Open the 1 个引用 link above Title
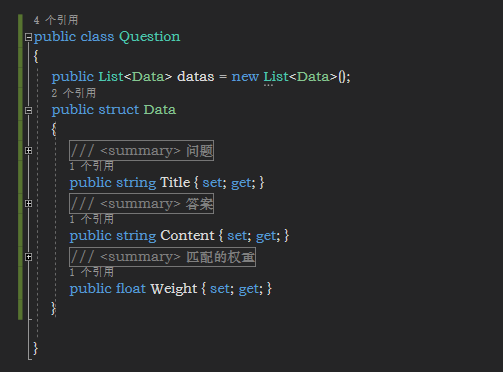The height and width of the screenshot is (372, 503). click(x=92, y=166)
